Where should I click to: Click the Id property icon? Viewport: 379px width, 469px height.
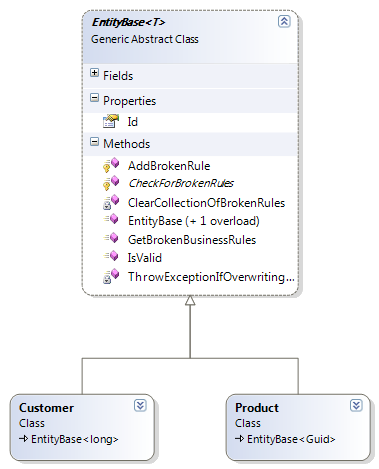click(111, 121)
